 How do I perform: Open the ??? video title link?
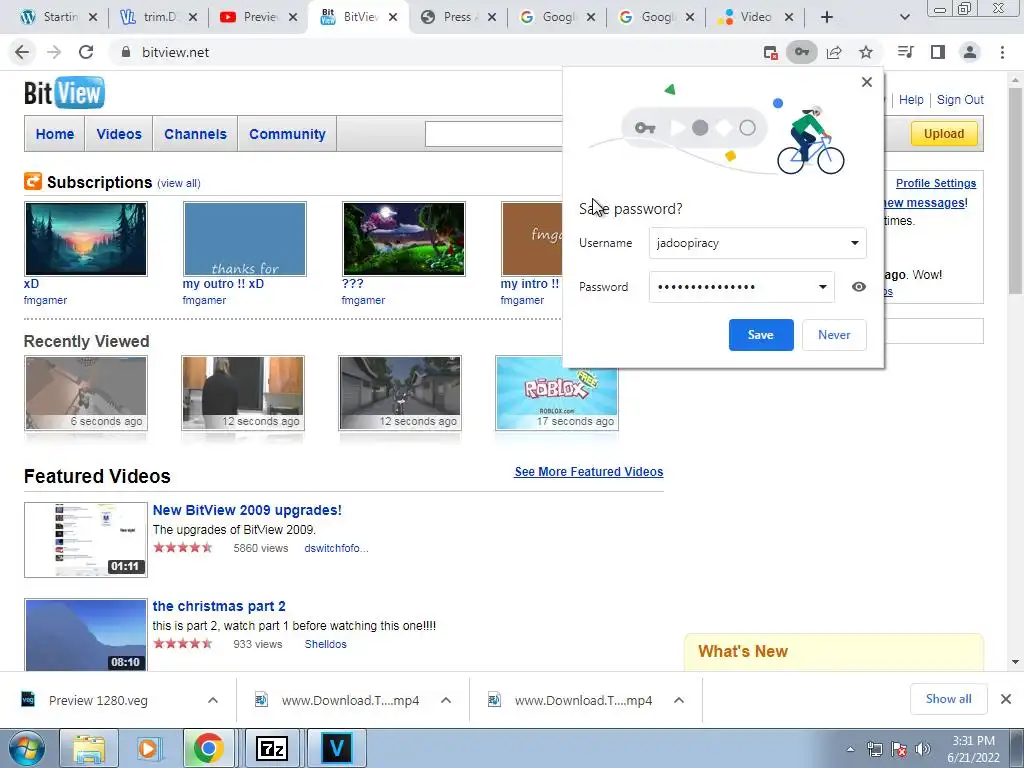tap(353, 284)
